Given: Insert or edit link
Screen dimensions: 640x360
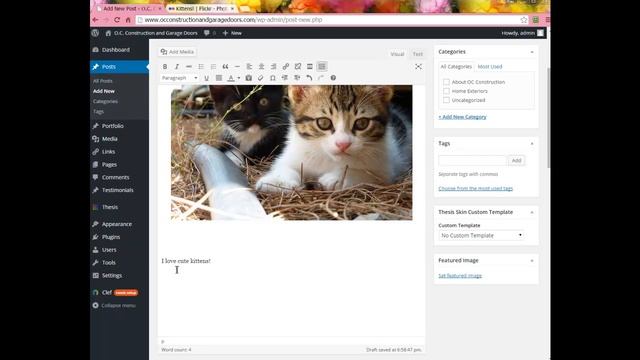Looking at the screenshot, I should click(x=286, y=67).
